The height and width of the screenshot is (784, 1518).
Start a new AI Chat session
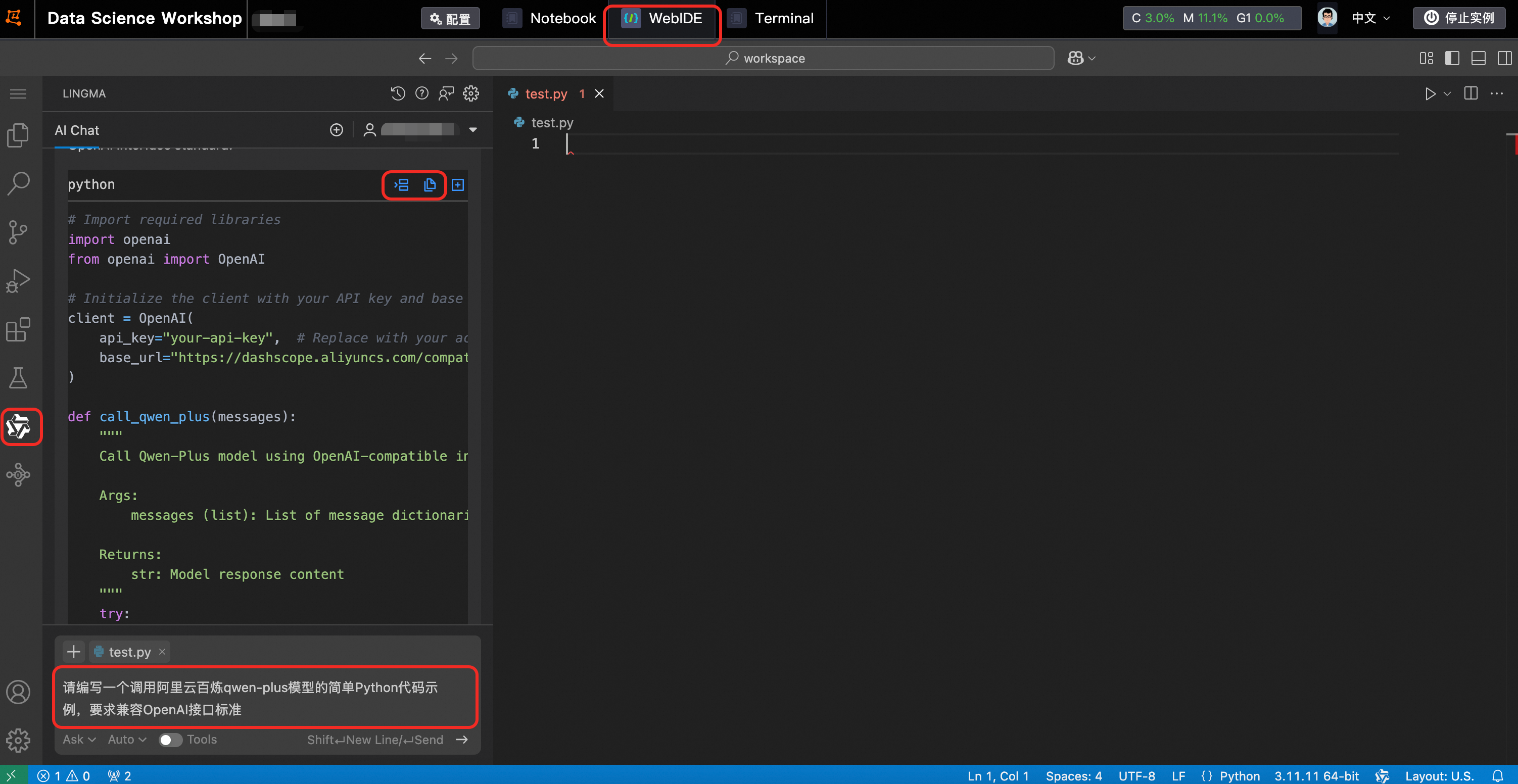336,130
